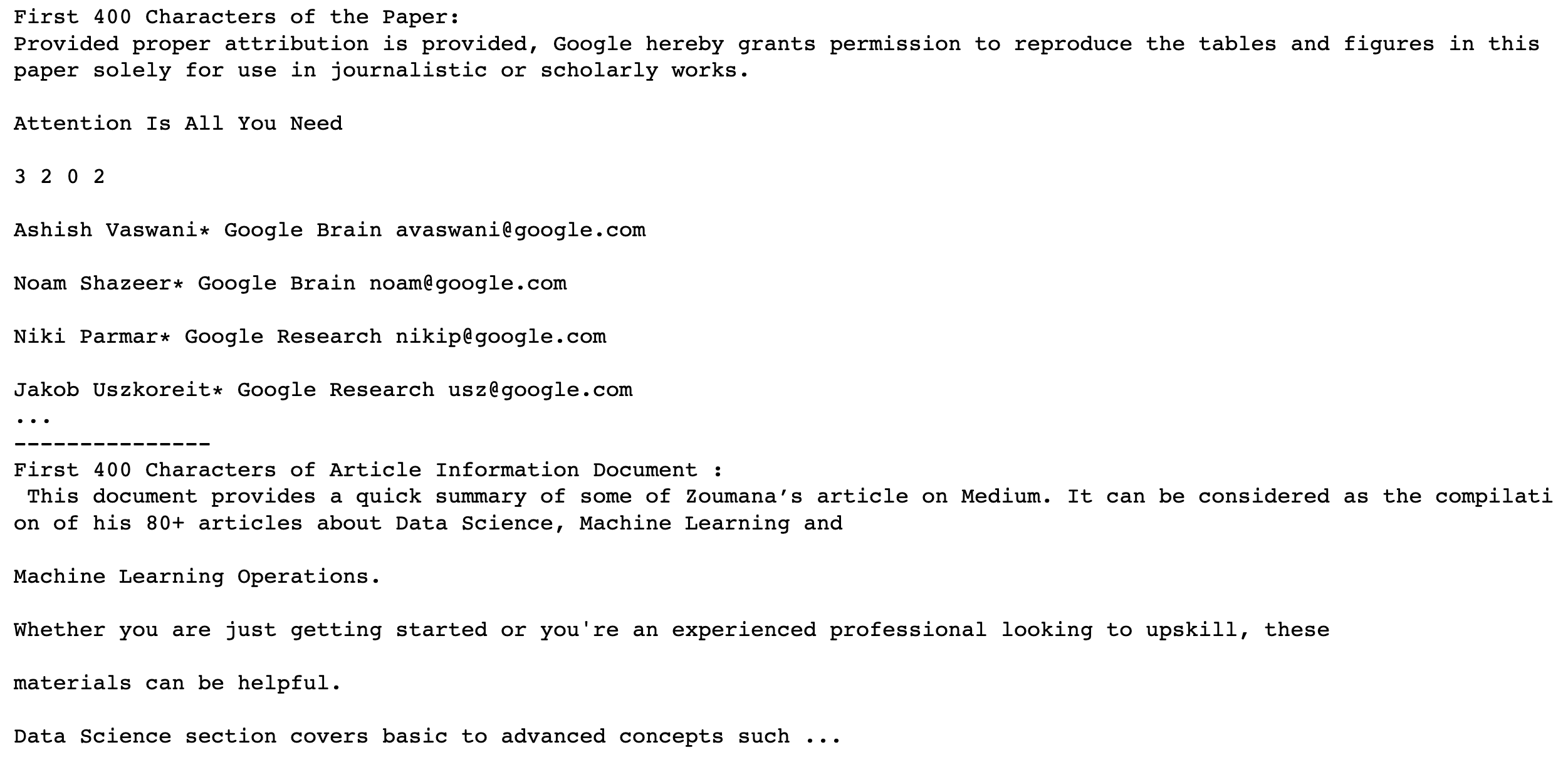Click the name 'Noam Shazeer'
The width and height of the screenshot is (1568, 767).
pos(92,283)
